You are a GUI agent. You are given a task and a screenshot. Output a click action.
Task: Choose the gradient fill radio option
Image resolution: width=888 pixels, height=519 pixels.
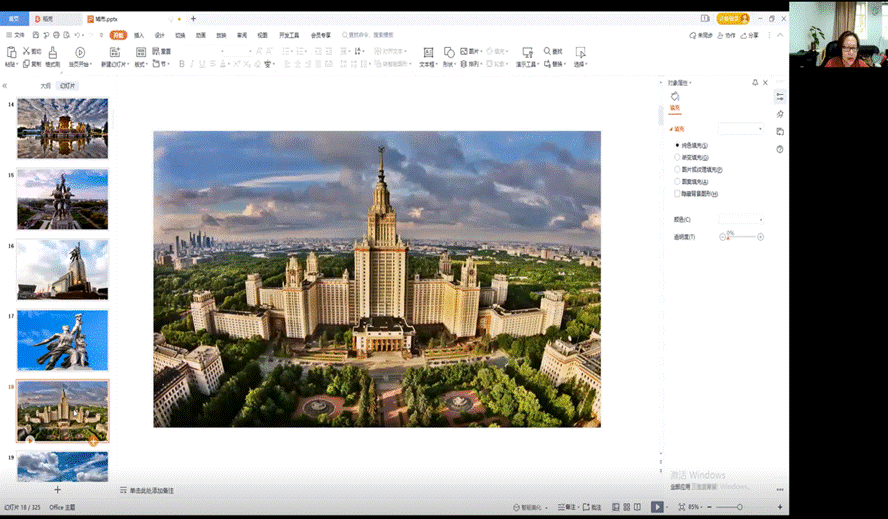click(x=677, y=158)
